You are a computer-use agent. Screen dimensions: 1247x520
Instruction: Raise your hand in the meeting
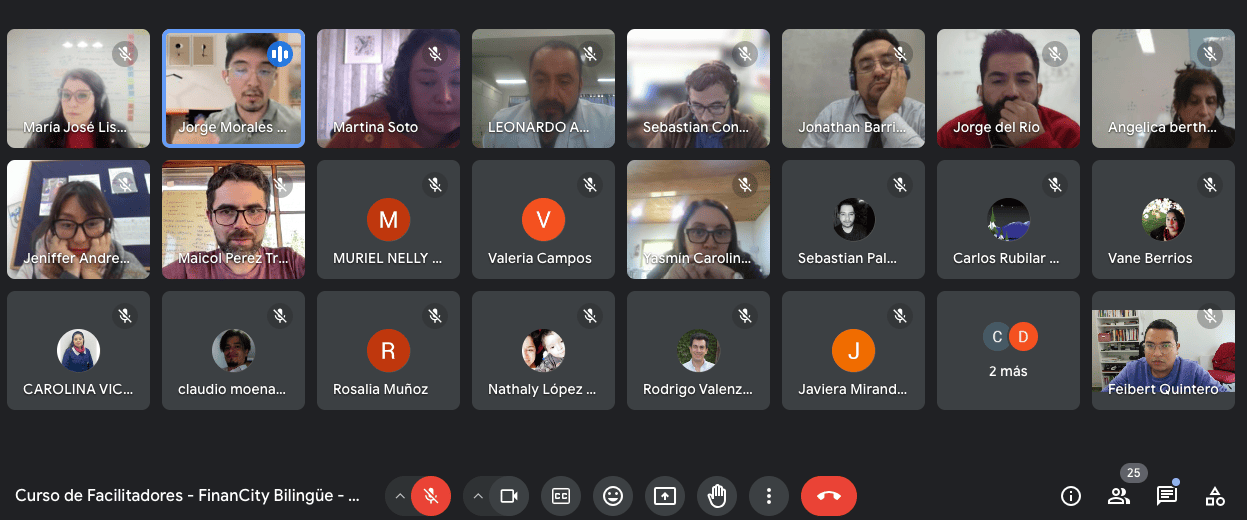pos(717,495)
